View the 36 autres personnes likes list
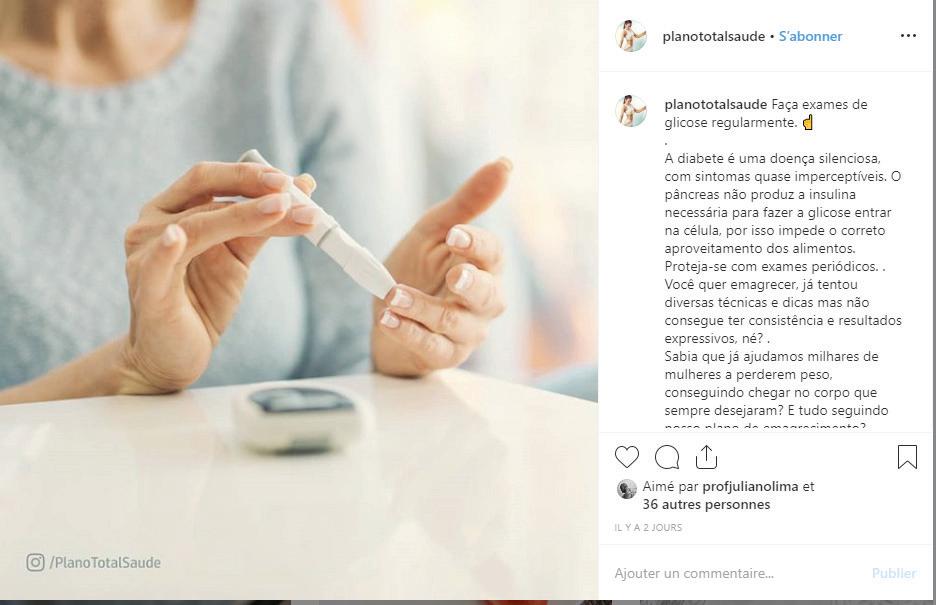 tap(706, 505)
